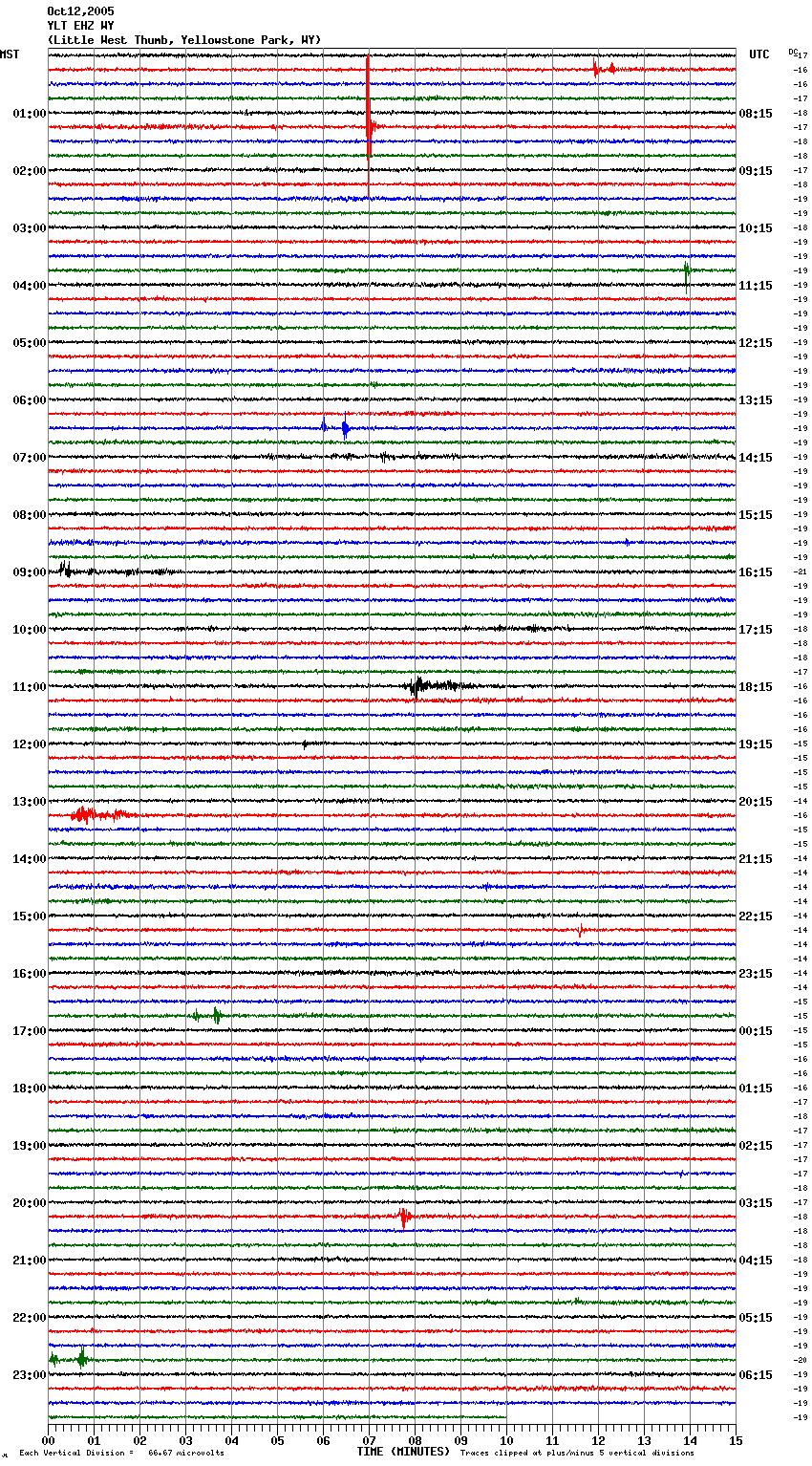Viewport: 812px width, 1466px height.
Task: Select the 20:00 MST time label
Action: (x=30, y=1203)
